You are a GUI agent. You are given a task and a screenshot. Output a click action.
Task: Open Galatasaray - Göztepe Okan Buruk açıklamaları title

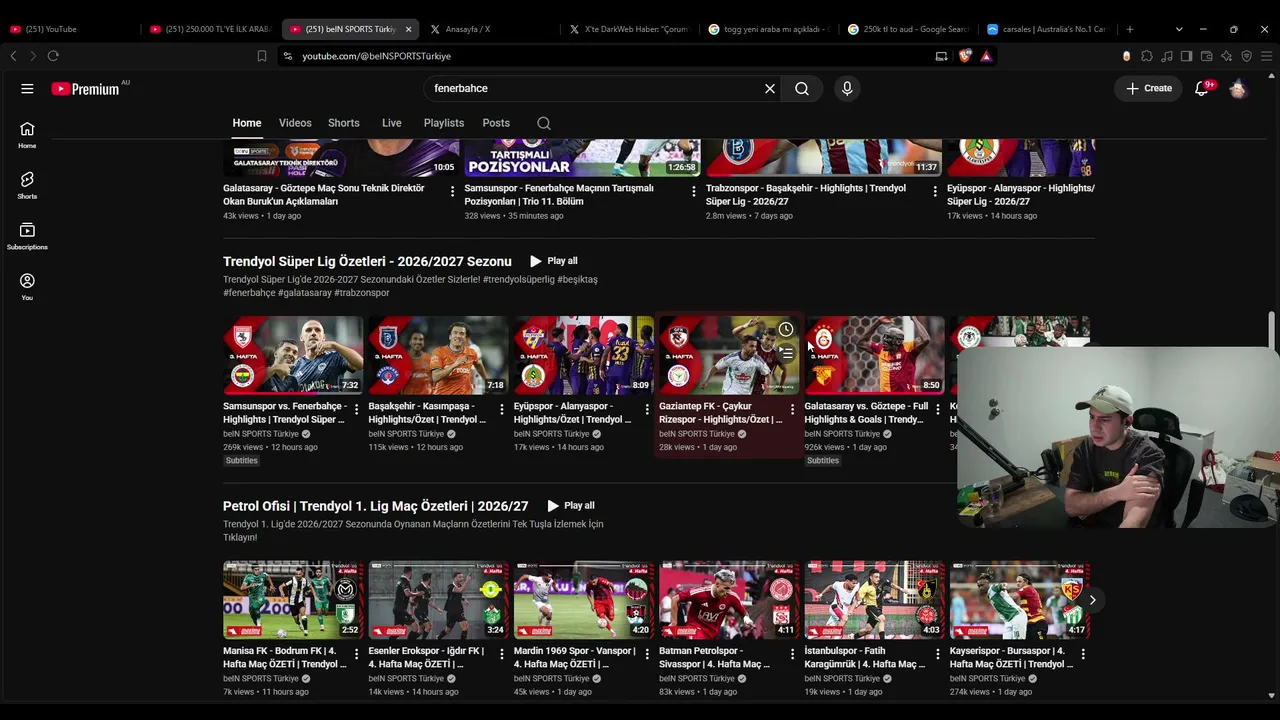point(324,195)
